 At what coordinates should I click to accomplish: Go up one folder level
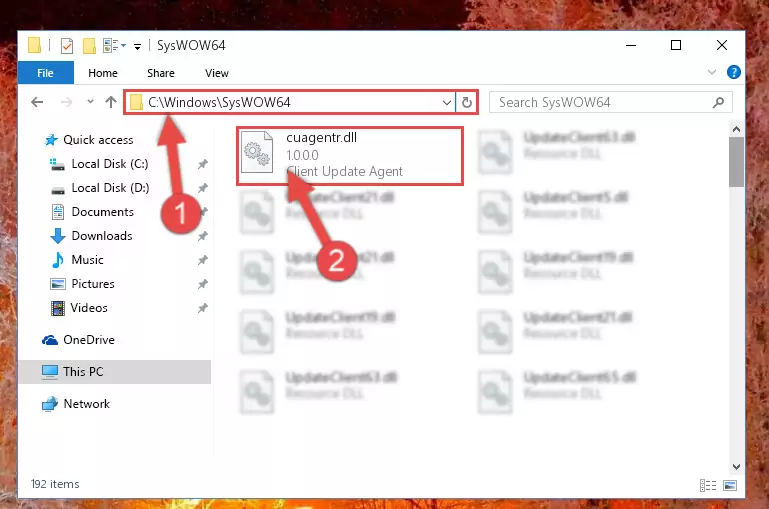point(111,102)
